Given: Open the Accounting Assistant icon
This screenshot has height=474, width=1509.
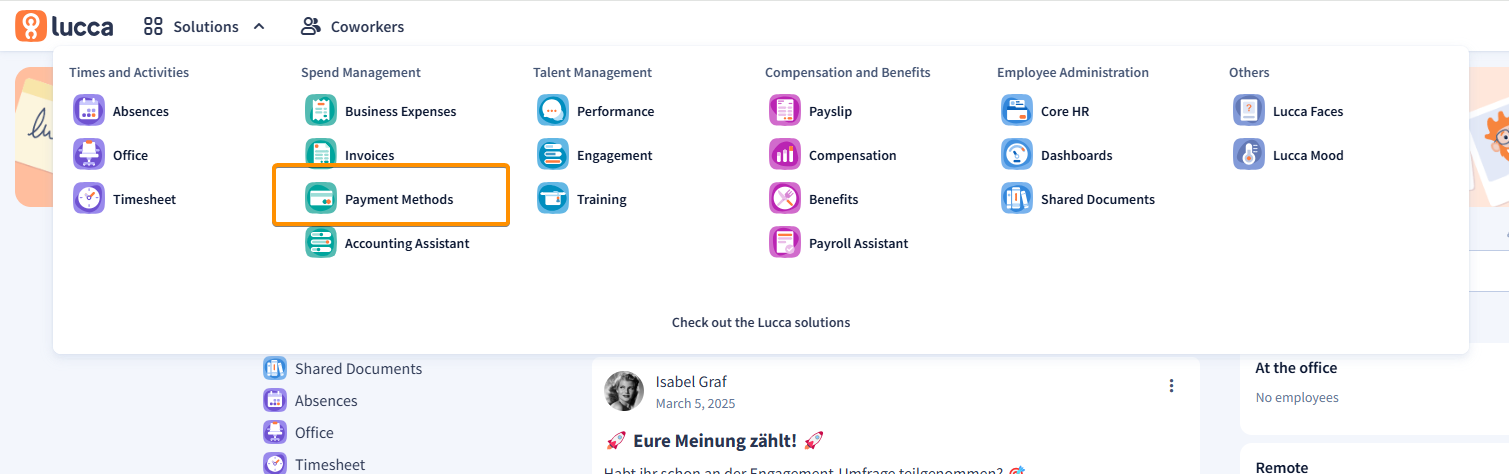Looking at the screenshot, I should [321, 243].
